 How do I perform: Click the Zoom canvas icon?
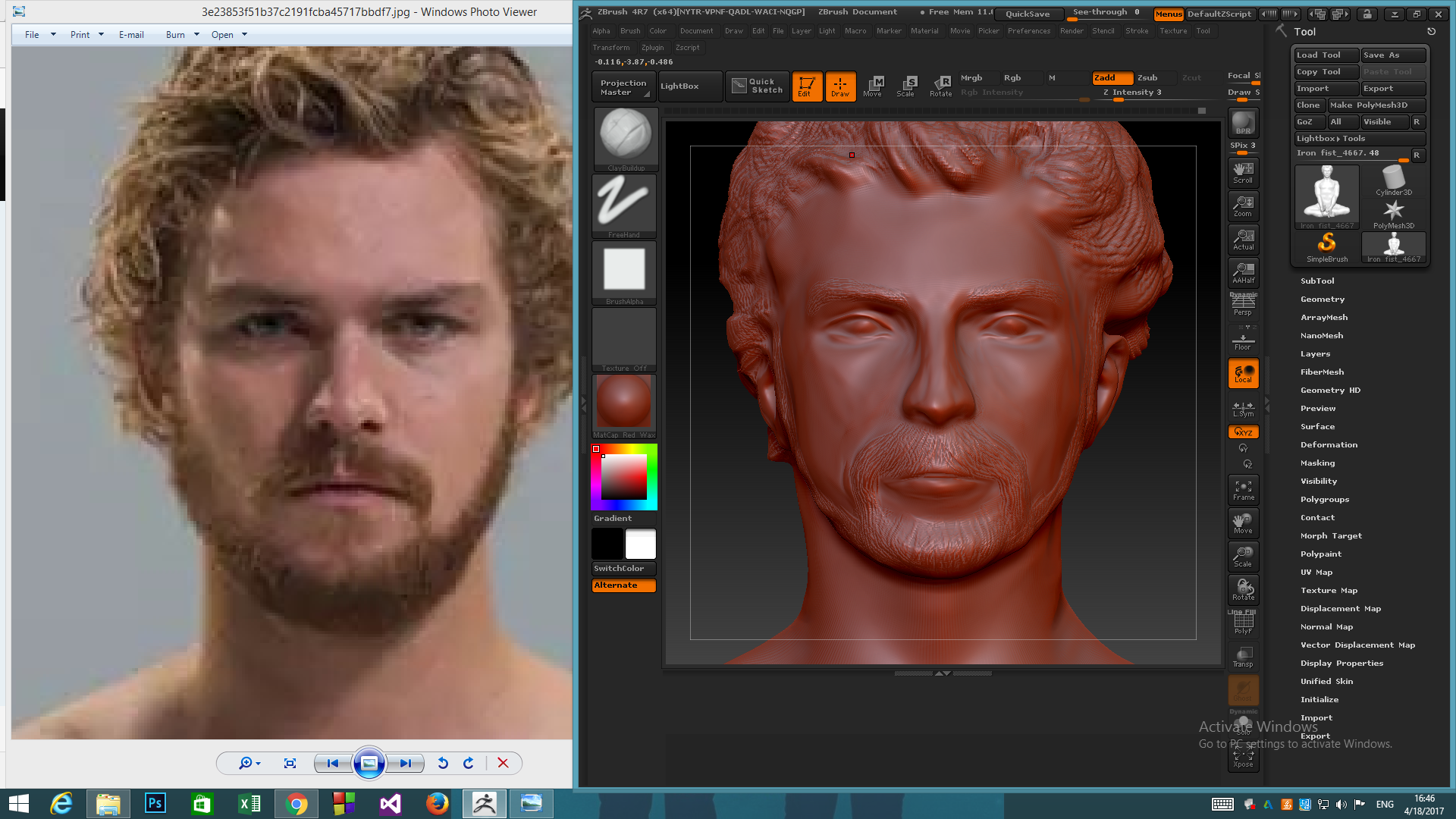[x=1243, y=206]
